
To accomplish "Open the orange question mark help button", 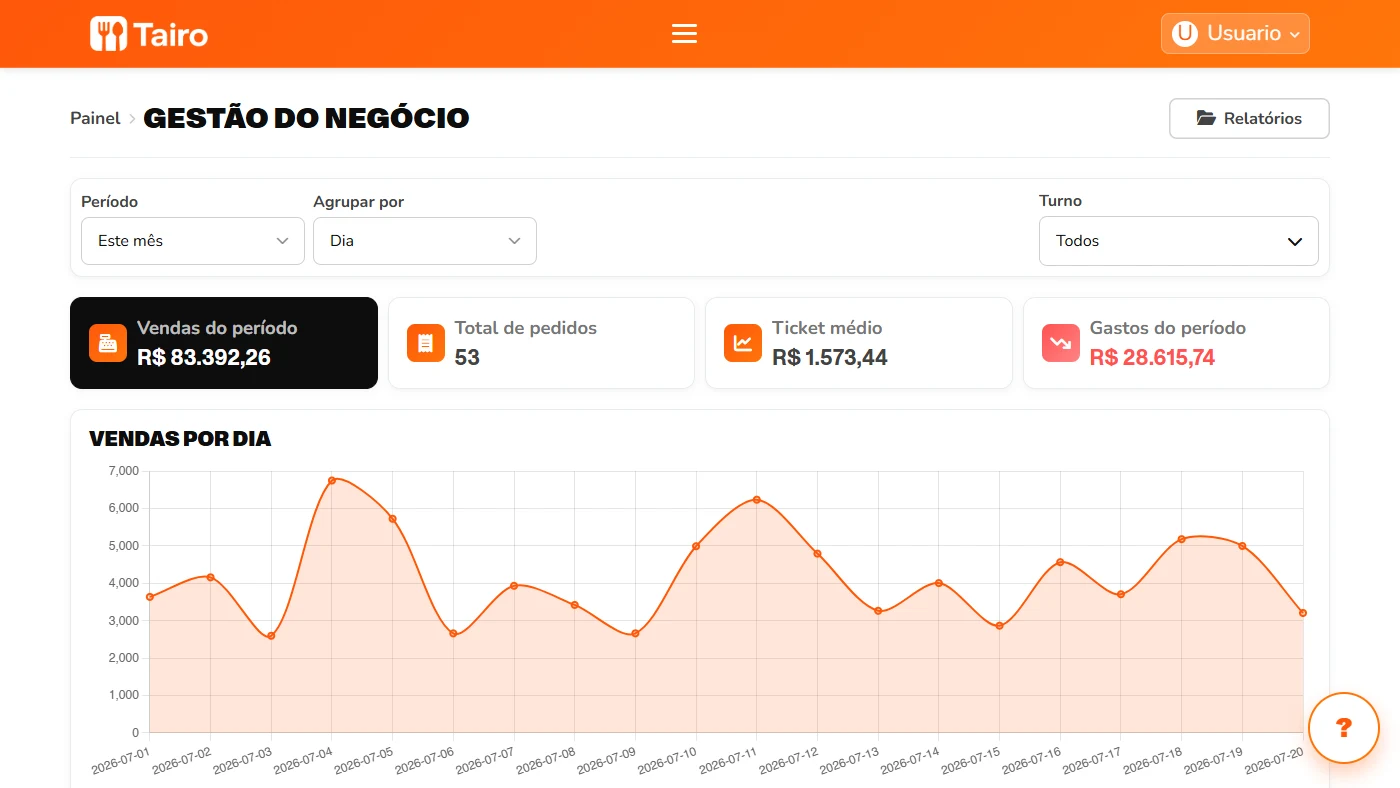I will pyautogui.click(x=1344, y=728).
